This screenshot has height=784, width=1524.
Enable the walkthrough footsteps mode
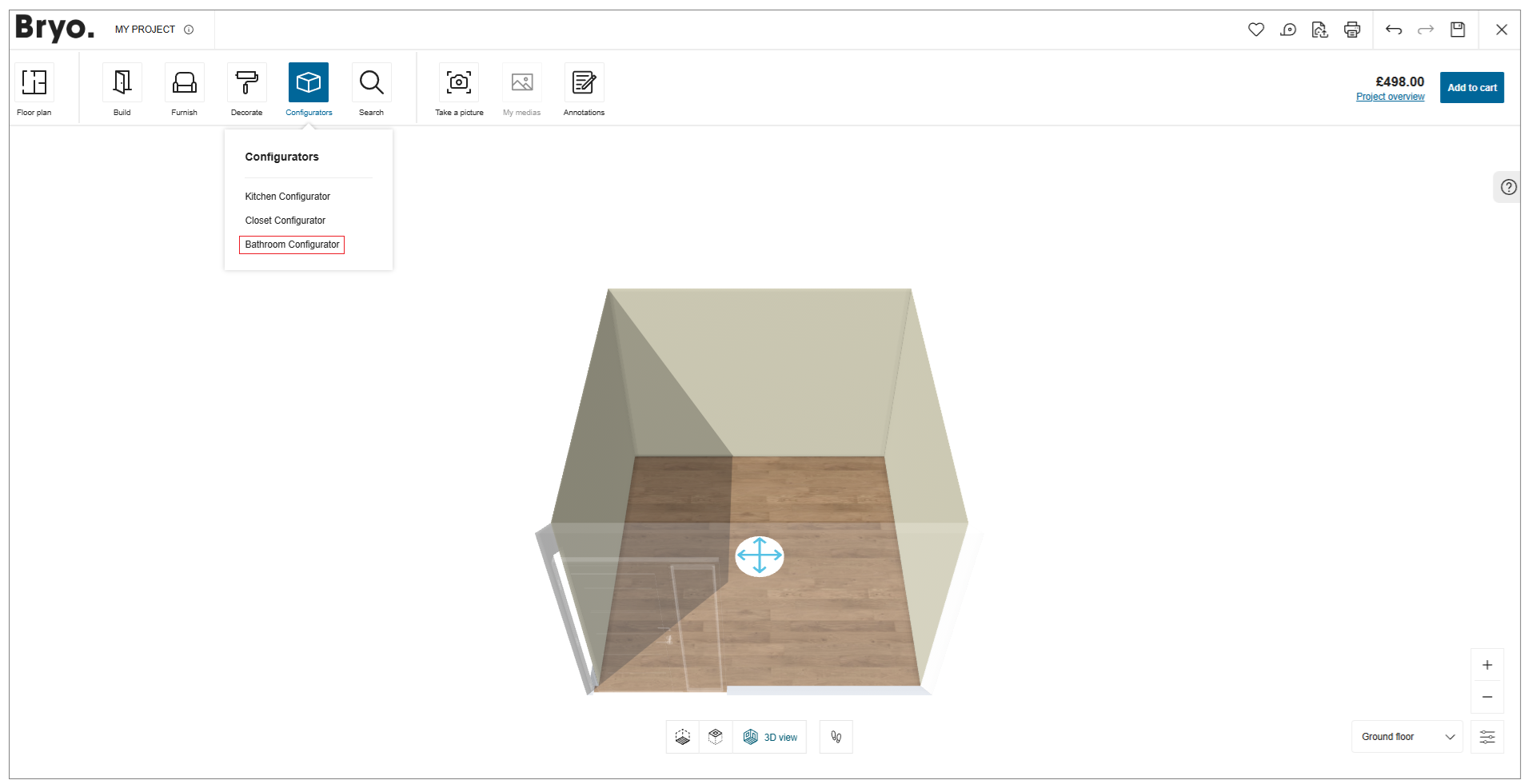point(836,736)
